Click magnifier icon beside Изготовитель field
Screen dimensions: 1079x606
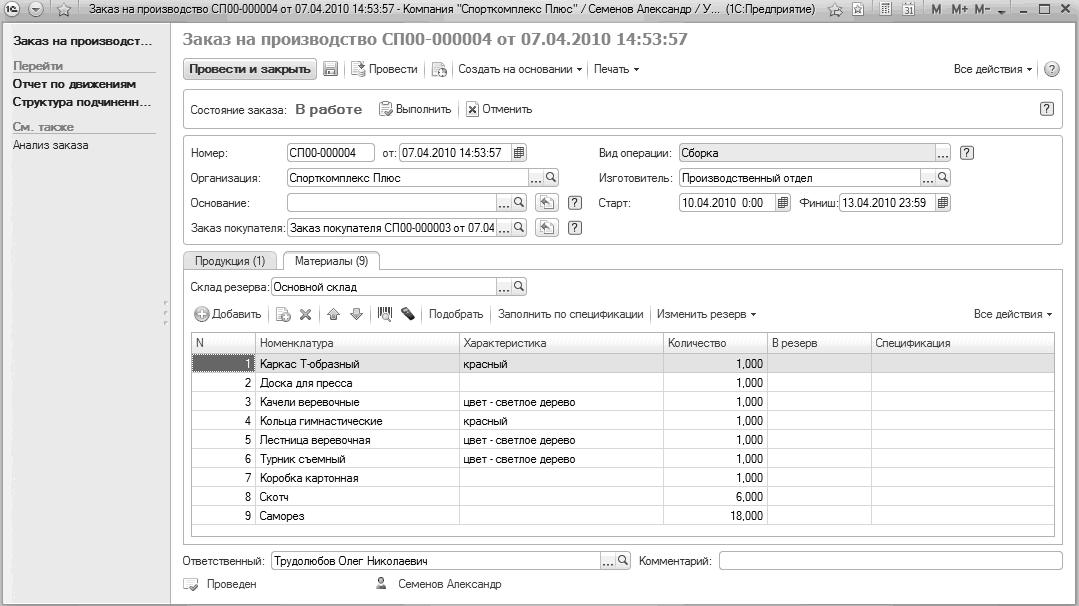pyautogui.click(x=943, y=178)
